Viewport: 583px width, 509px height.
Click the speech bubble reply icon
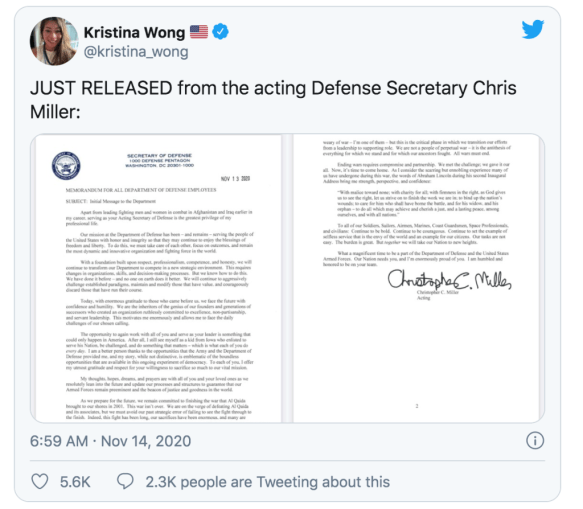(125, 481)
